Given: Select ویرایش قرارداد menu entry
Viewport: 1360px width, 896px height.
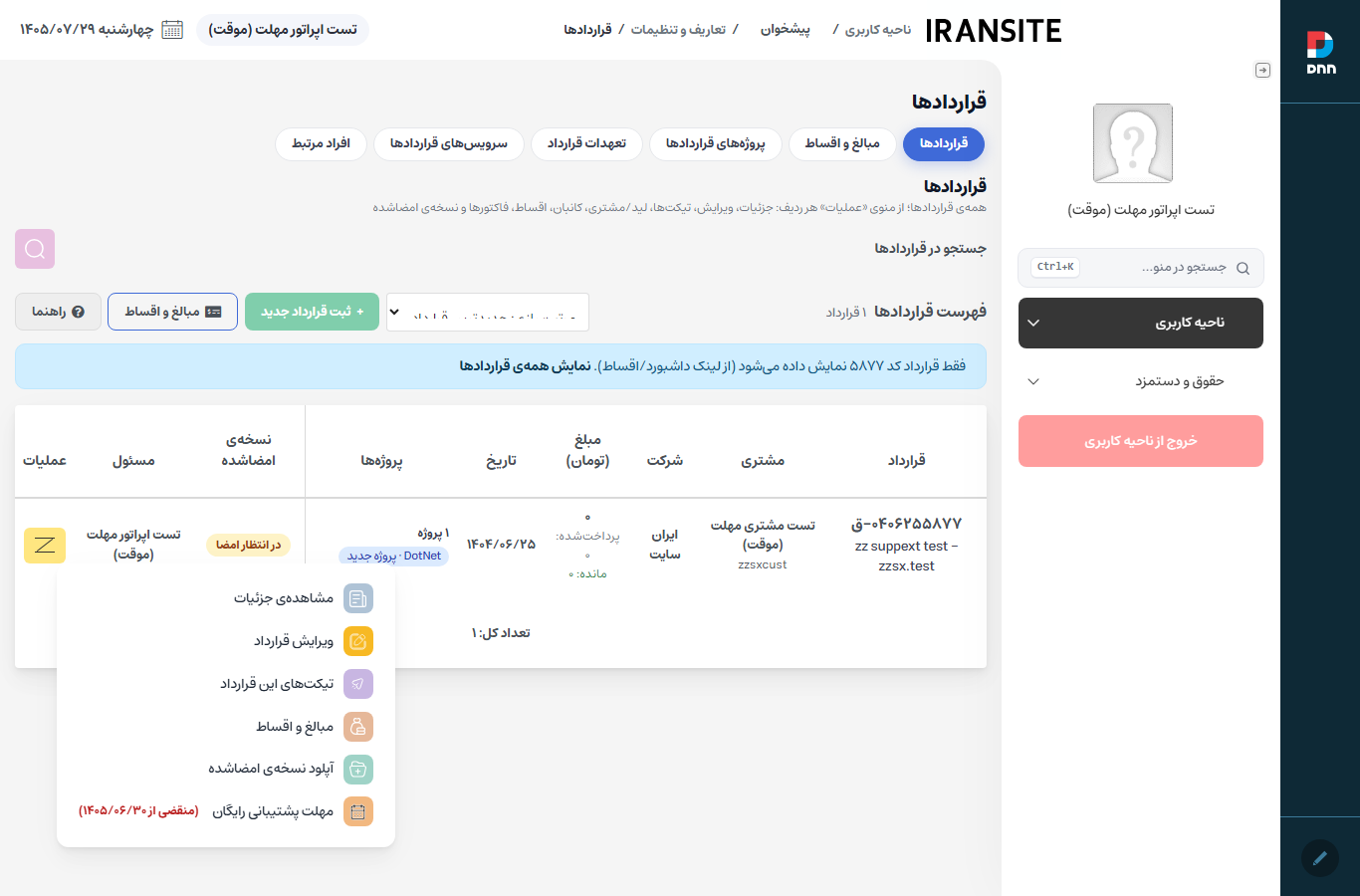Looking at the screenshot, I should click(226, 641).
